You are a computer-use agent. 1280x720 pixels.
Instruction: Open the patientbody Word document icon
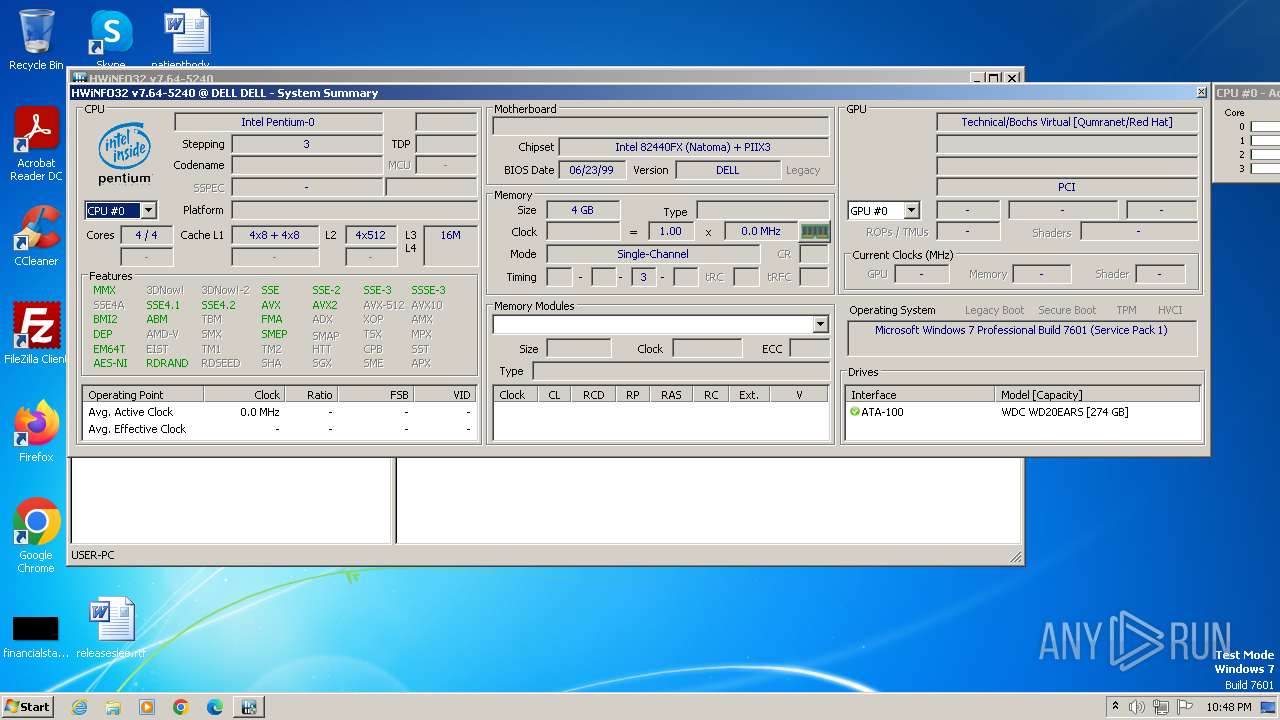[187, 40]
